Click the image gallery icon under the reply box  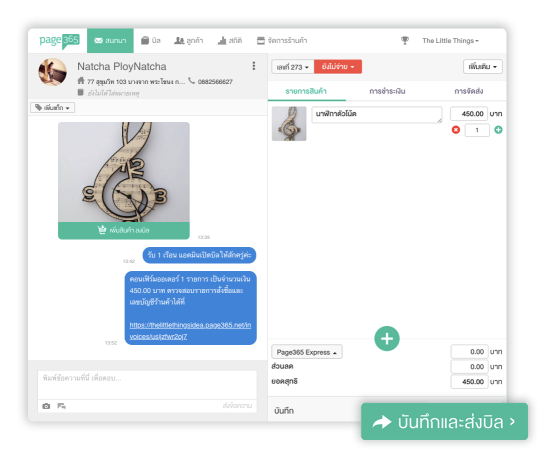(62, 406)
